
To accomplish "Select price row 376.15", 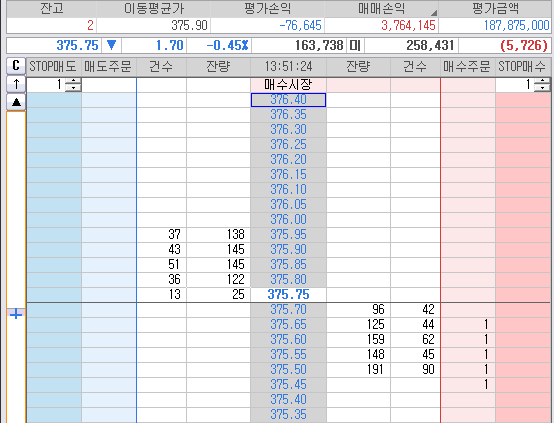I will point(288,175).
